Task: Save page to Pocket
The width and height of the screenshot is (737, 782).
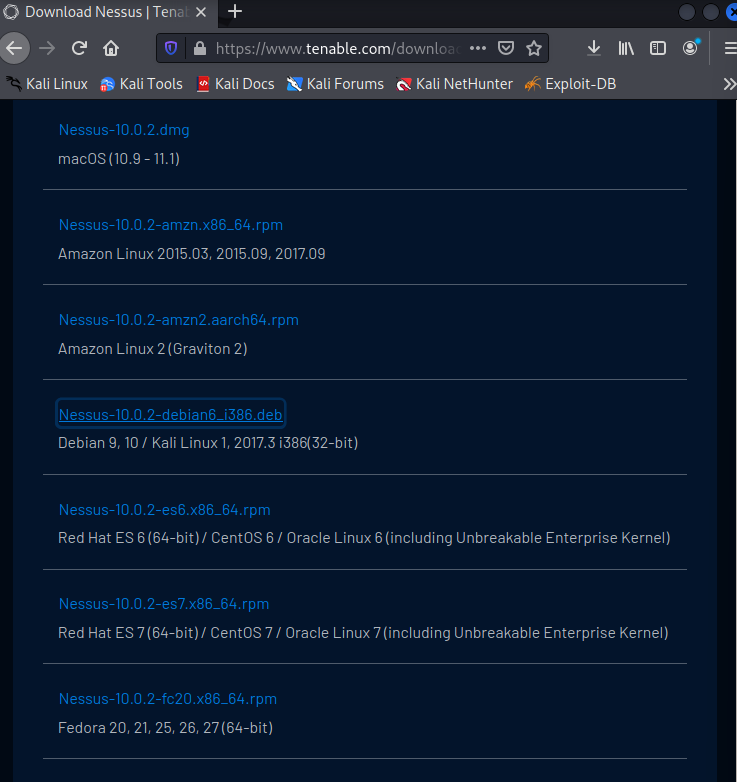Action: click(506, 48)
